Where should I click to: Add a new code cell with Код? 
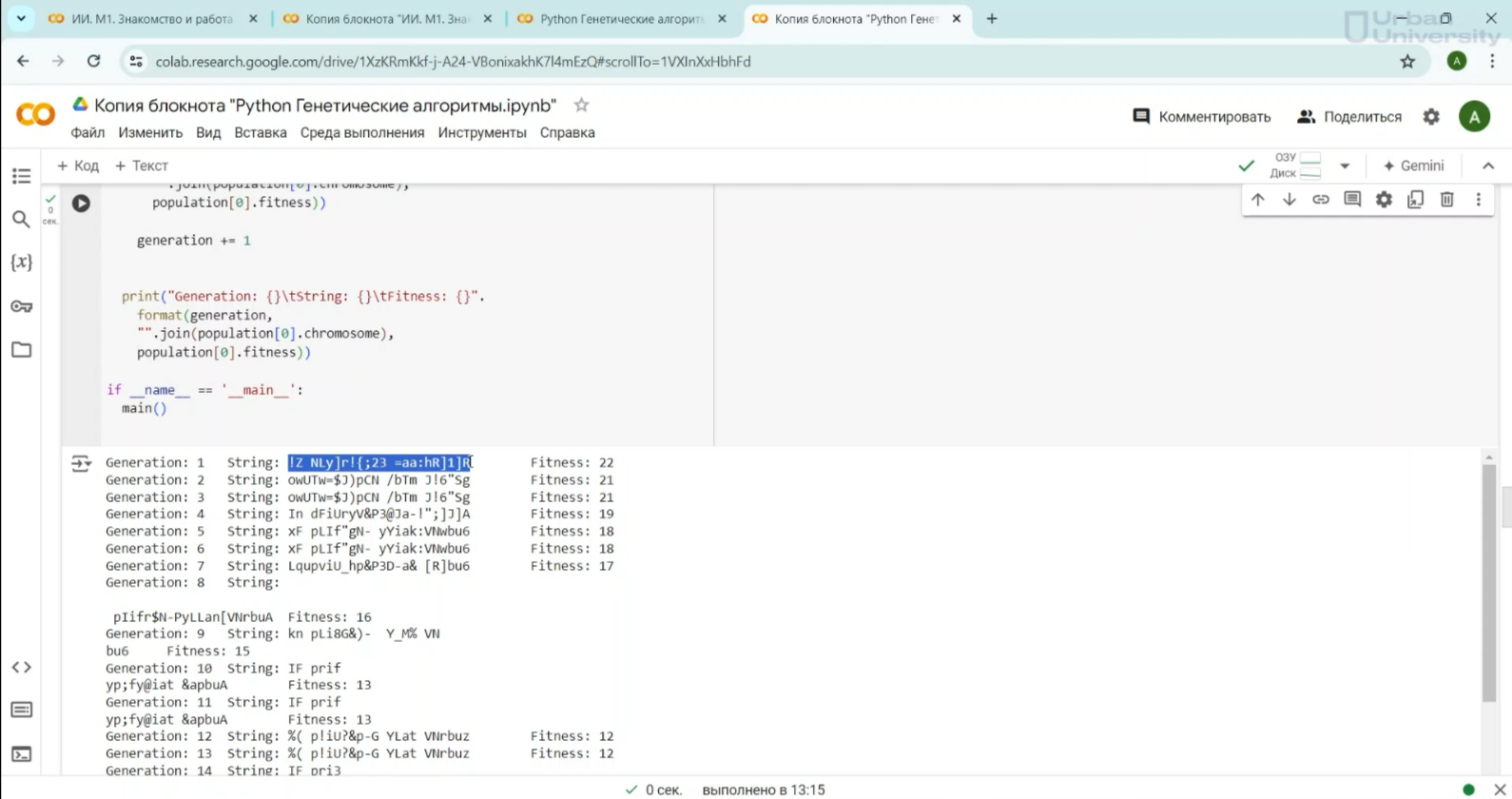click(78, 166)
